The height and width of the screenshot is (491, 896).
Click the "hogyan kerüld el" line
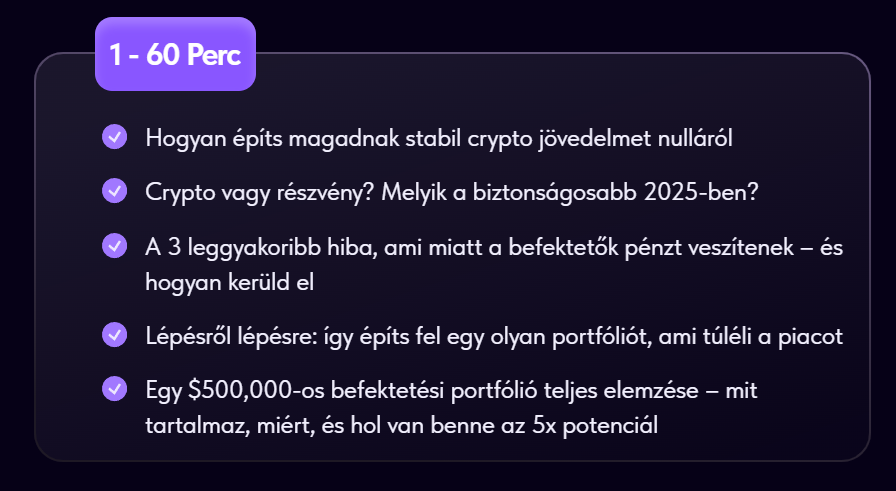[x=230, y=282]
